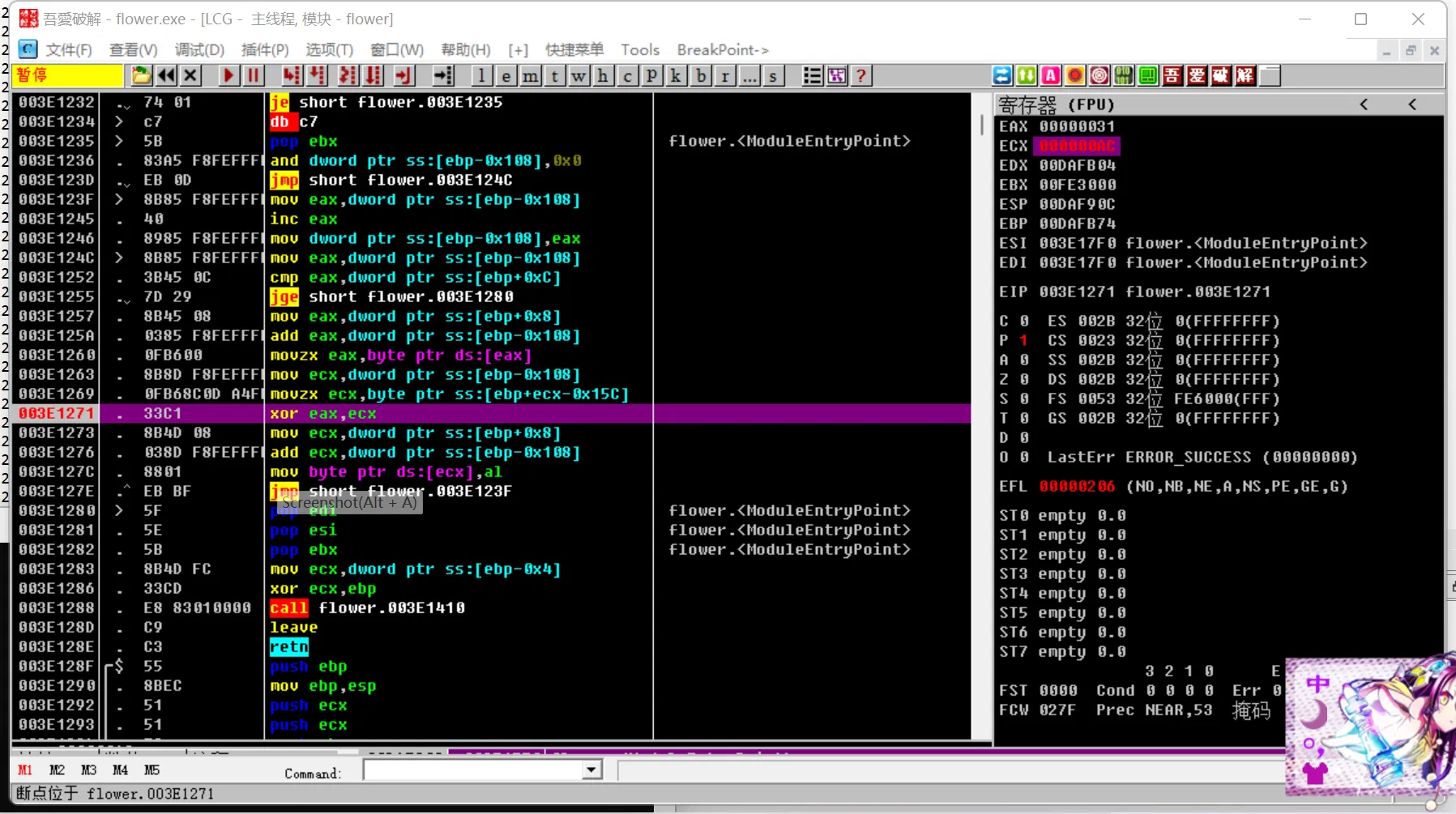Open the 快捷菜单 menu

(574, 50)
